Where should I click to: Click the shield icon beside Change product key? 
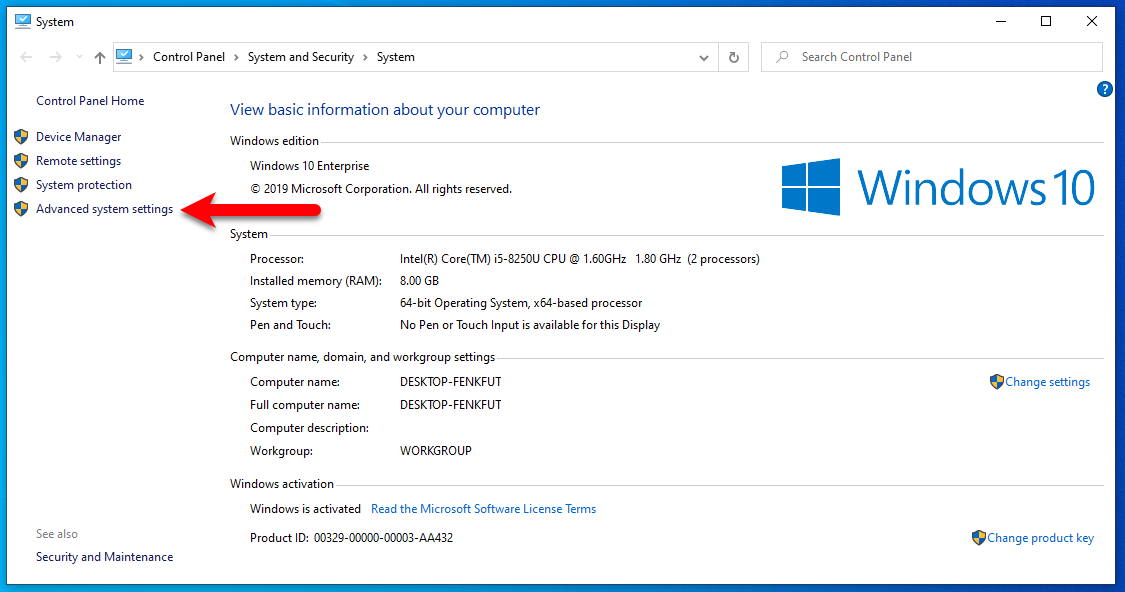tap(979, 537)
